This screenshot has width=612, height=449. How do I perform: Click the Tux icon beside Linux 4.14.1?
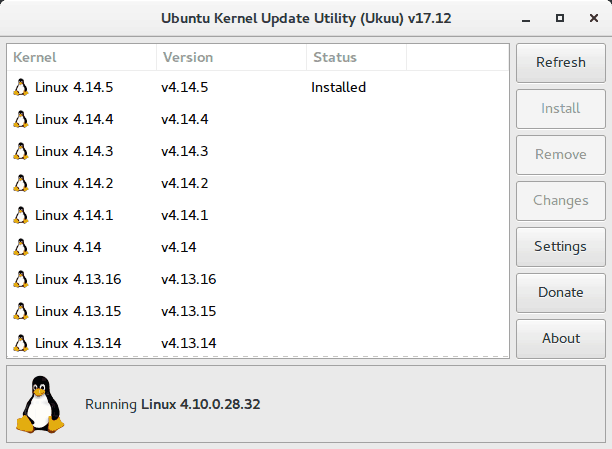(x=20, y=215)
